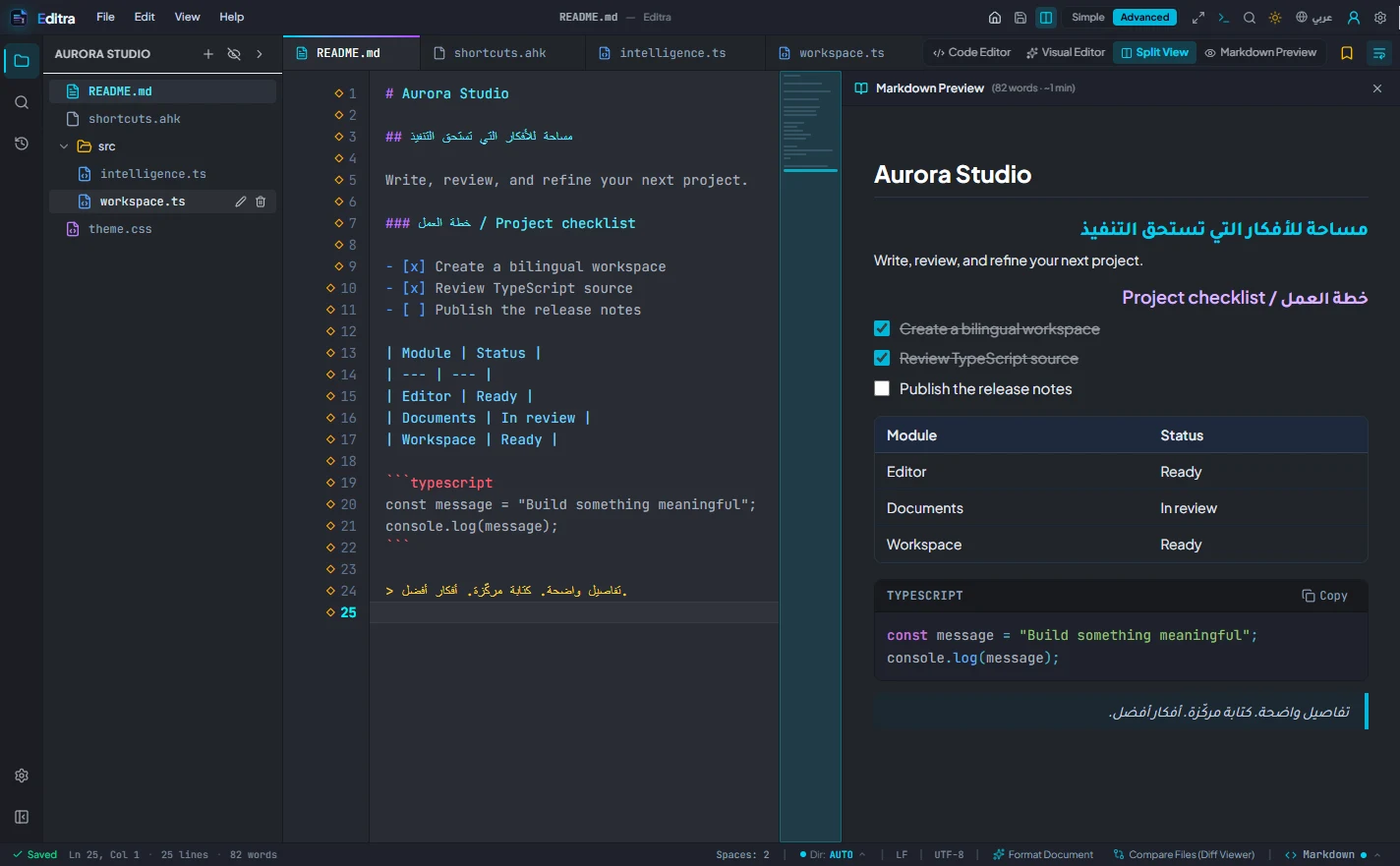Close the Markdown Preview panel

(x=1377, y=88)
